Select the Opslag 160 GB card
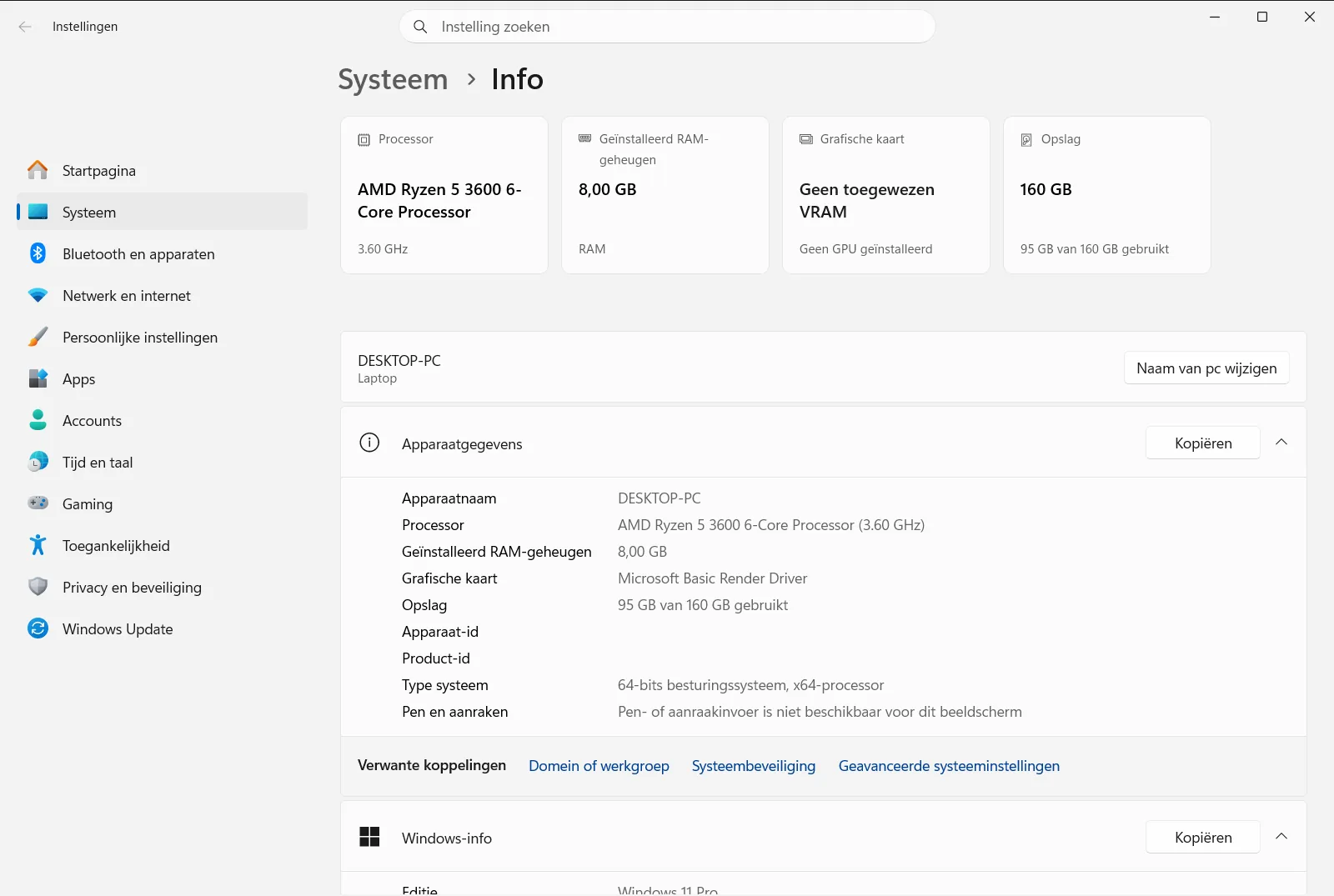This screenshot has height=896, width=1334. (x=1107, y=195)
